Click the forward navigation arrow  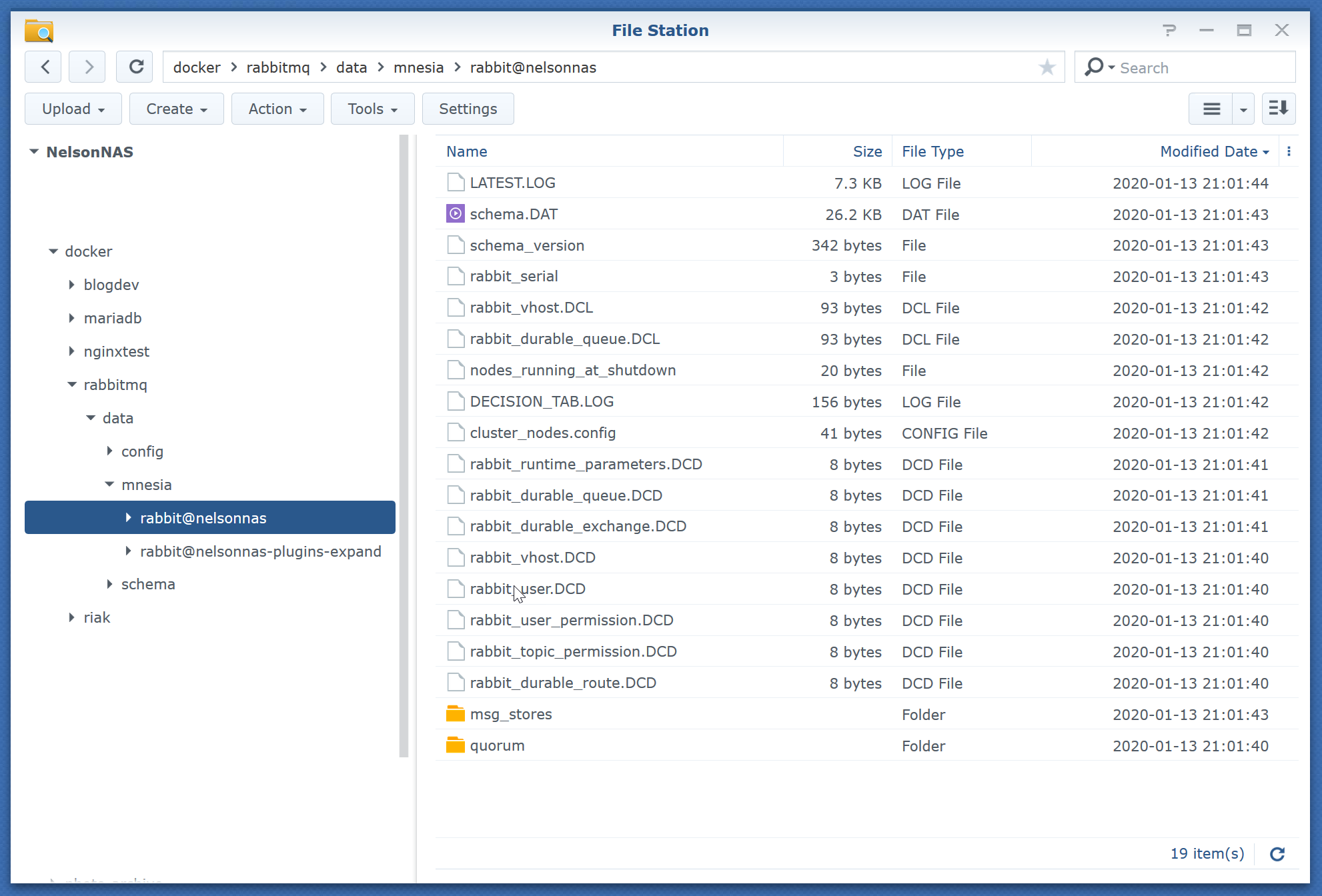click(x=88, y=67)
